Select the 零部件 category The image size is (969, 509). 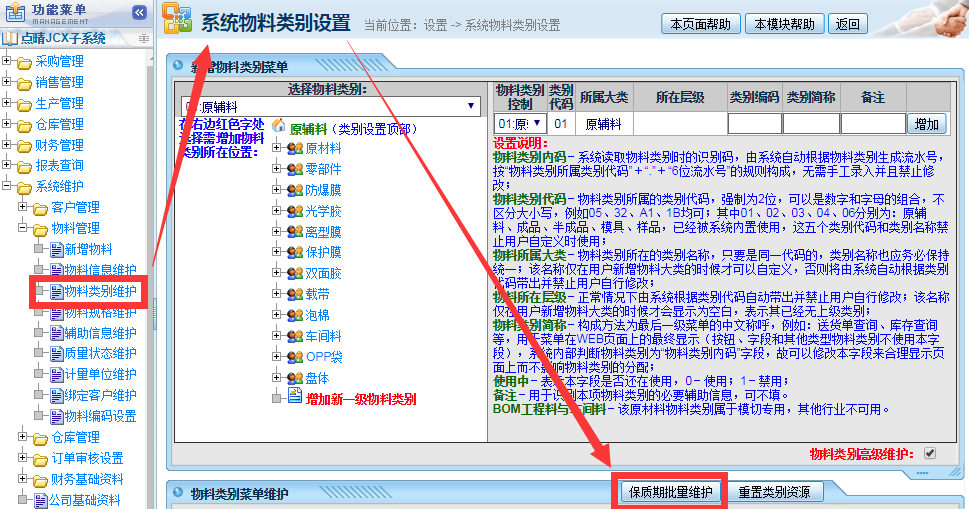point(323,169)
